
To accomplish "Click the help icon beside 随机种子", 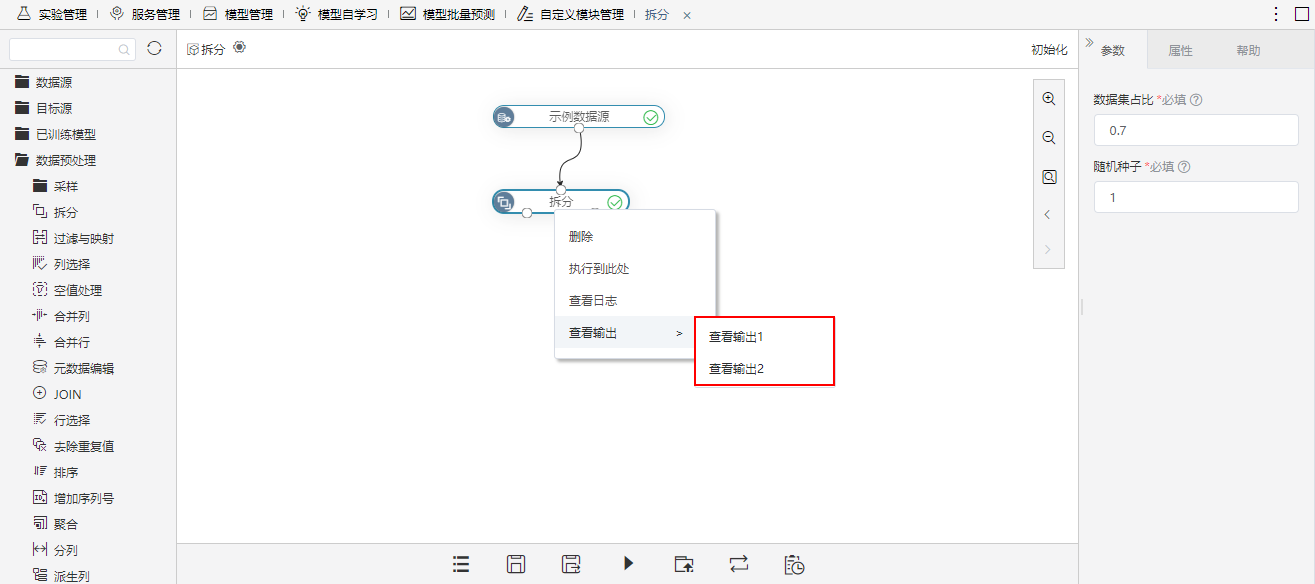I will pyautogui.click(x=1185, y=167).
